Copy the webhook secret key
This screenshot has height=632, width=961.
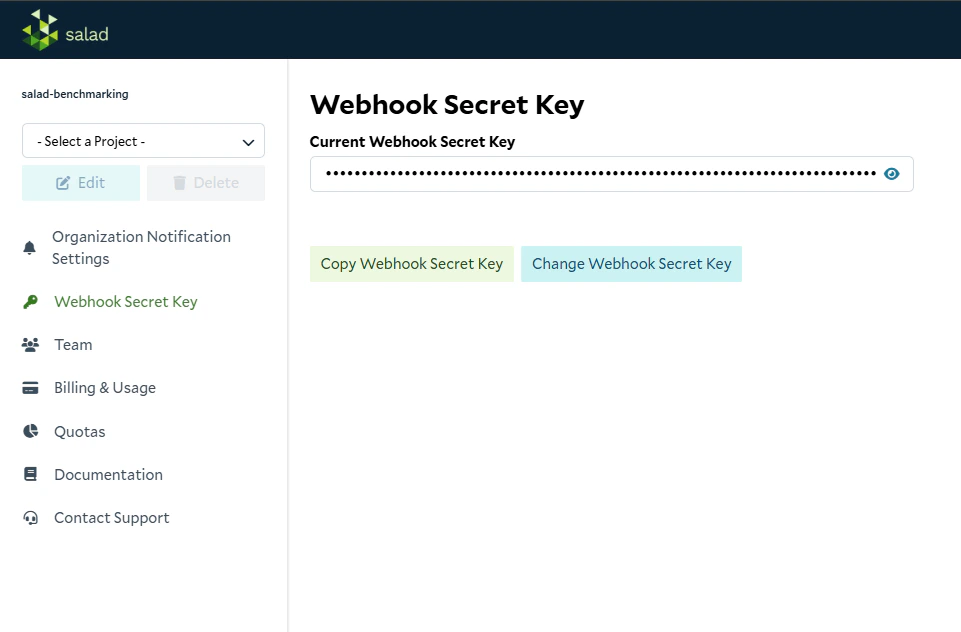pos(411,263)
